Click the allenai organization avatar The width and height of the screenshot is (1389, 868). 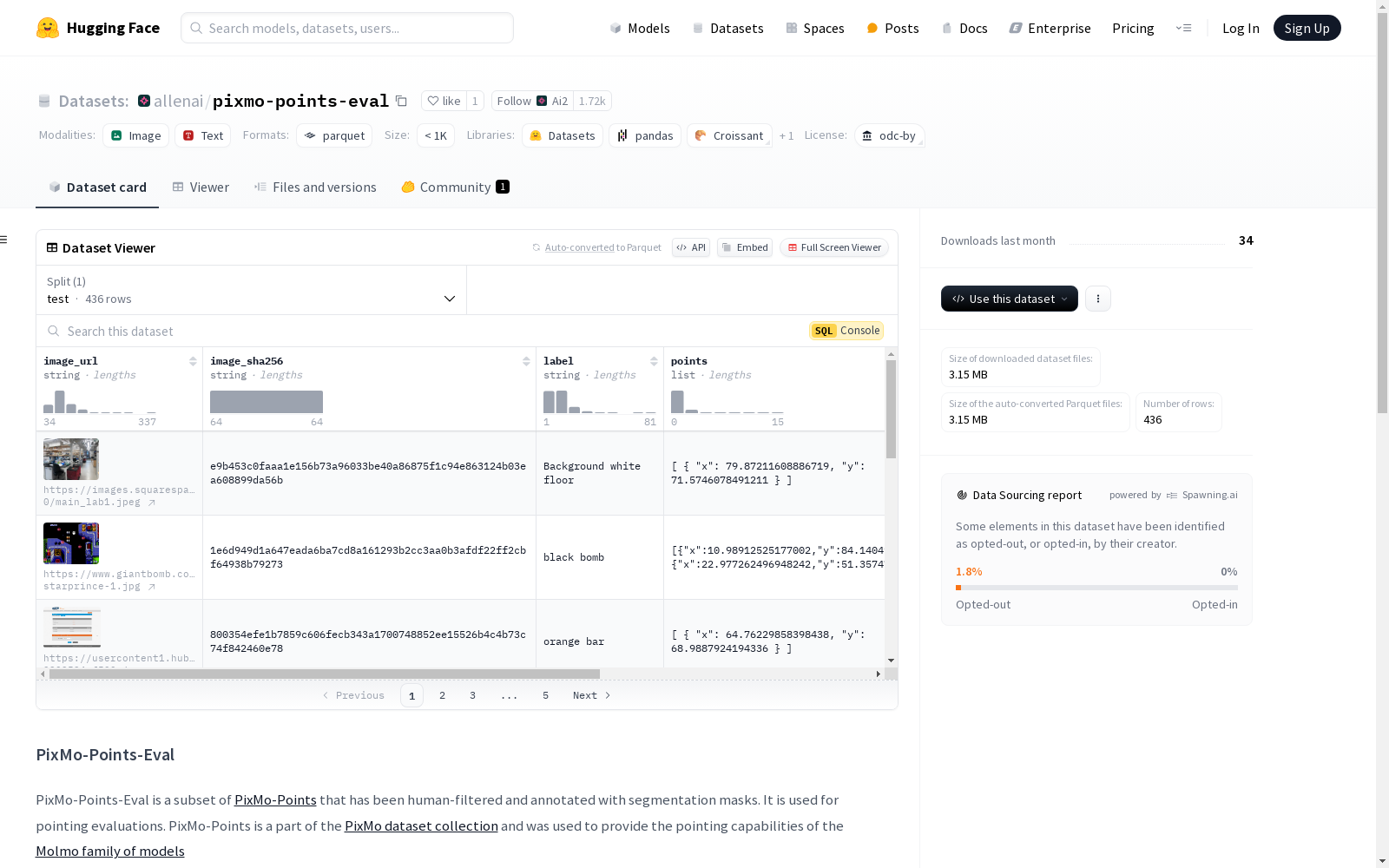(x=144, y=101)
